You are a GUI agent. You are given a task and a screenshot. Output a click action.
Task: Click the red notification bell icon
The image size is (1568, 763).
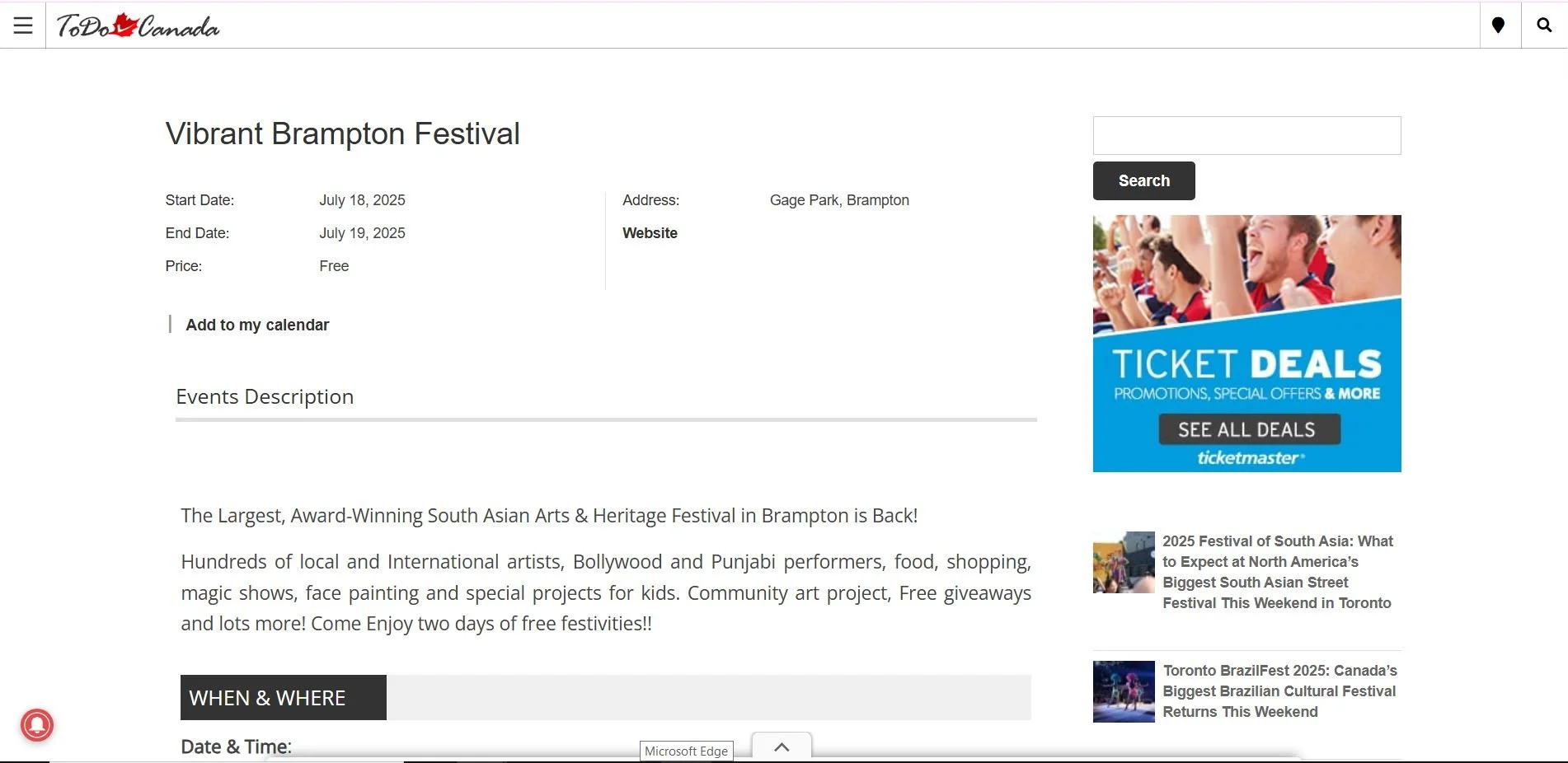tap(37, 725)
